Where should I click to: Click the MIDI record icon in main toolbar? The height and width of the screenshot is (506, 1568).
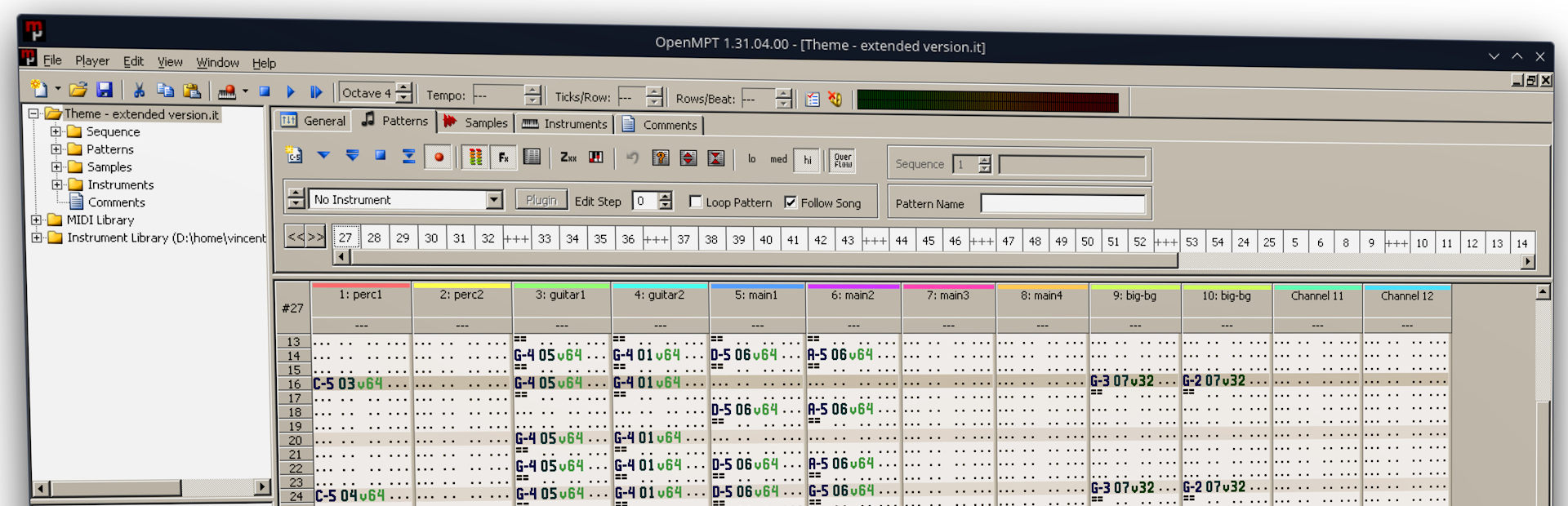tap(227, 91)
